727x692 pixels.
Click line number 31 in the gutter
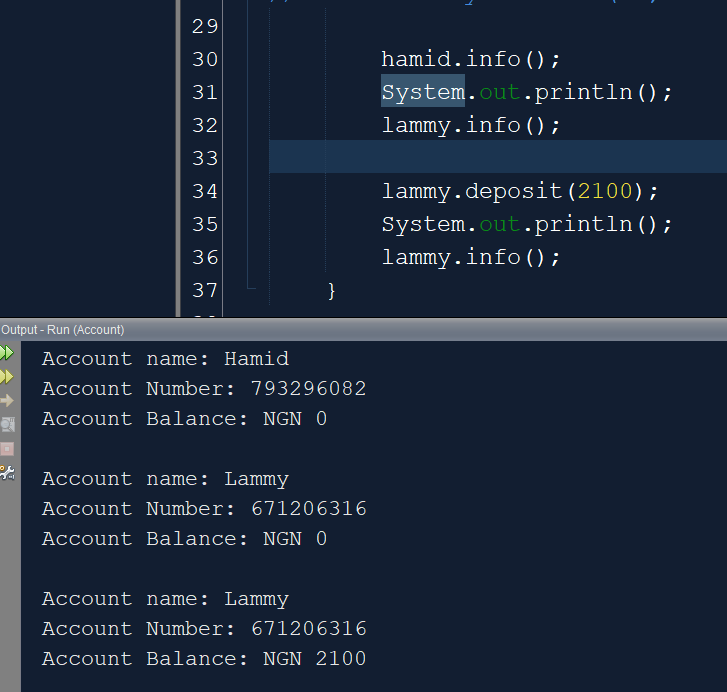[x=205, y=92]
